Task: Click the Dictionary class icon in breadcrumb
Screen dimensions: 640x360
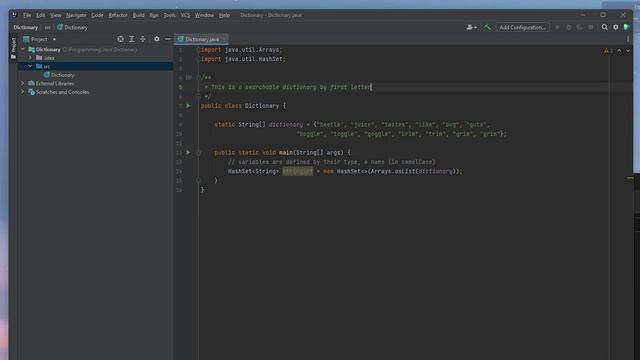Action: coord(60,27)
